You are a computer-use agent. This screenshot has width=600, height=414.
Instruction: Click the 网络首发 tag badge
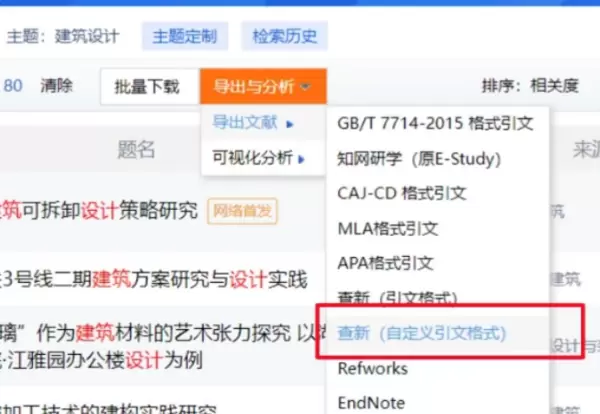click(x=242, y=211)
